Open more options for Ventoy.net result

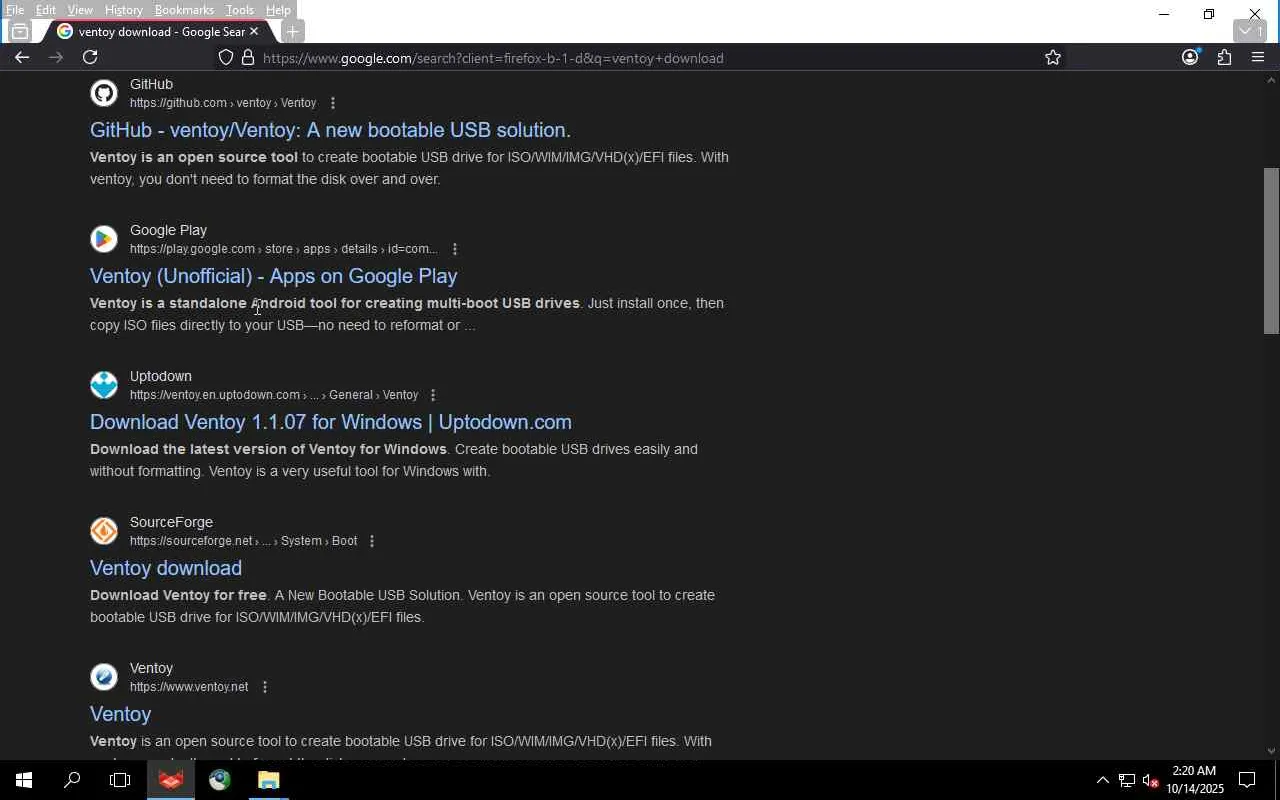click(x=265, y=687)
